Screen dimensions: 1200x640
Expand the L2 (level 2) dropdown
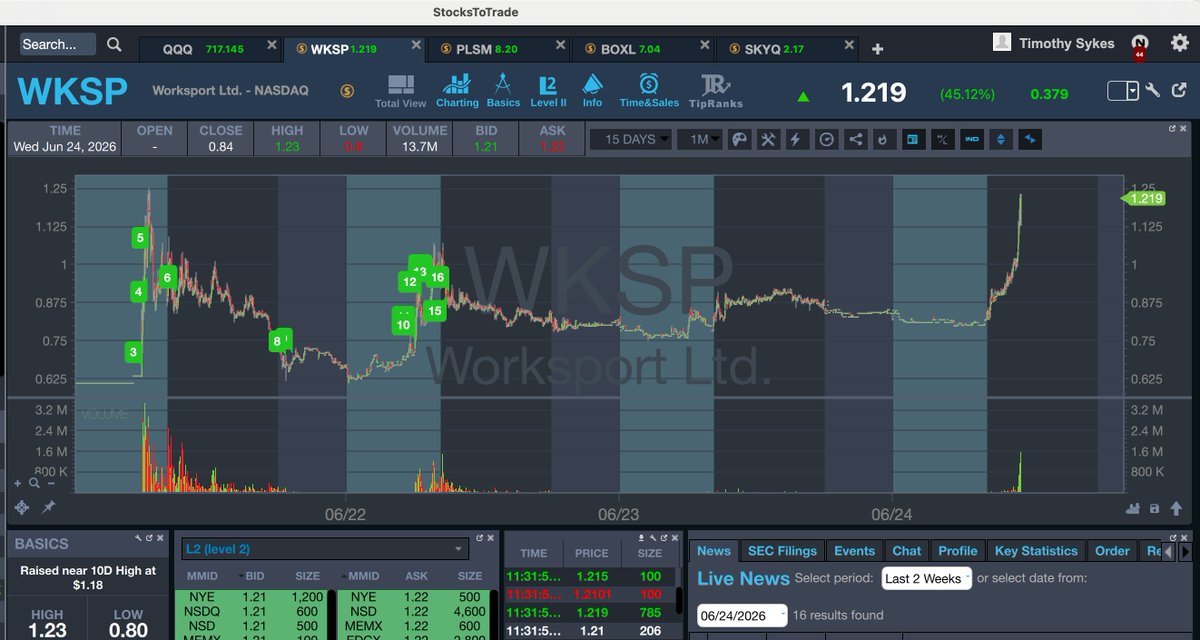(324, 549)
